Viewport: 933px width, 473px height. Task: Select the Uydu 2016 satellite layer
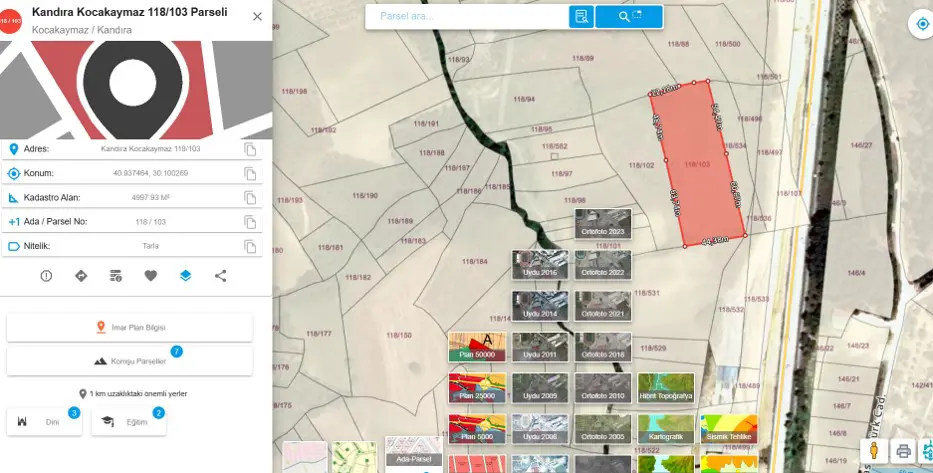(540, 265)
